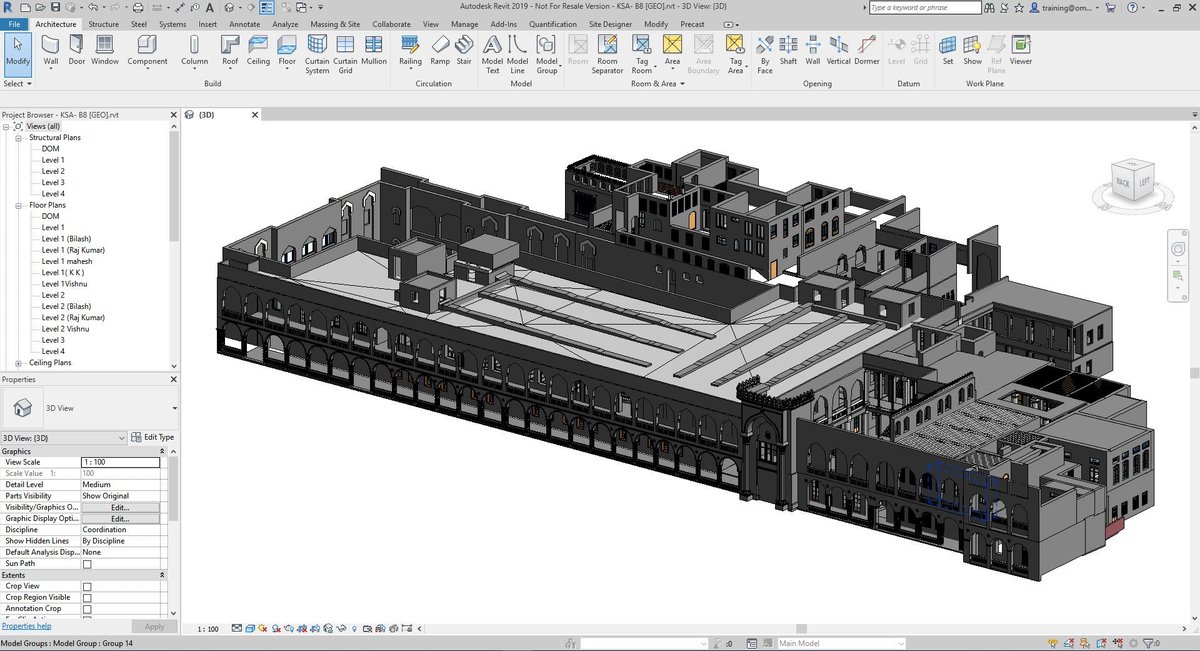Open the Massing & Site tab

pos(335,23)
